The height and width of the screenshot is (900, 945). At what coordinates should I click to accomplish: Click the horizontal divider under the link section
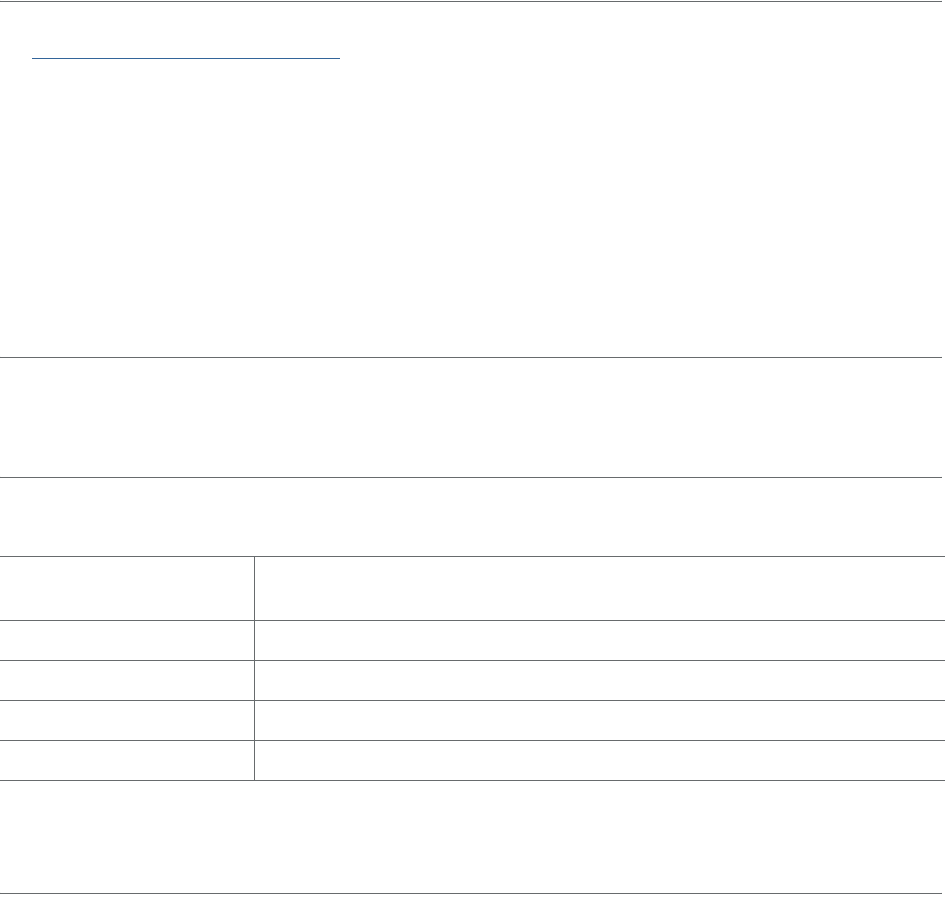click(x=472, y=357)
